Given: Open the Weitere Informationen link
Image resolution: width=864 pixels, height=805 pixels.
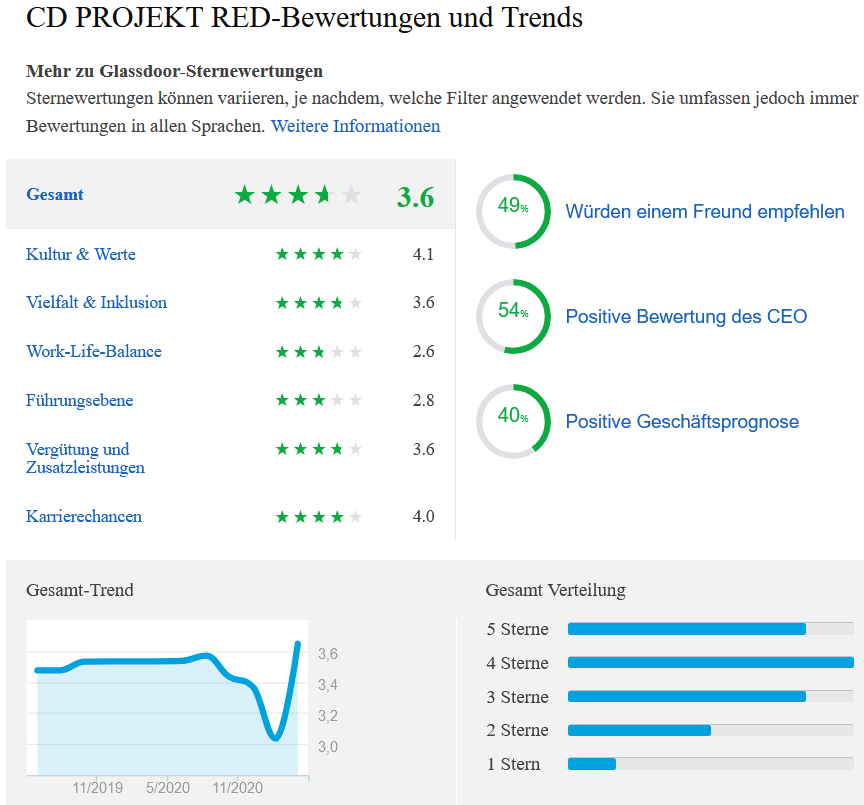Looking at the screenshot, I should pos(355,126).
